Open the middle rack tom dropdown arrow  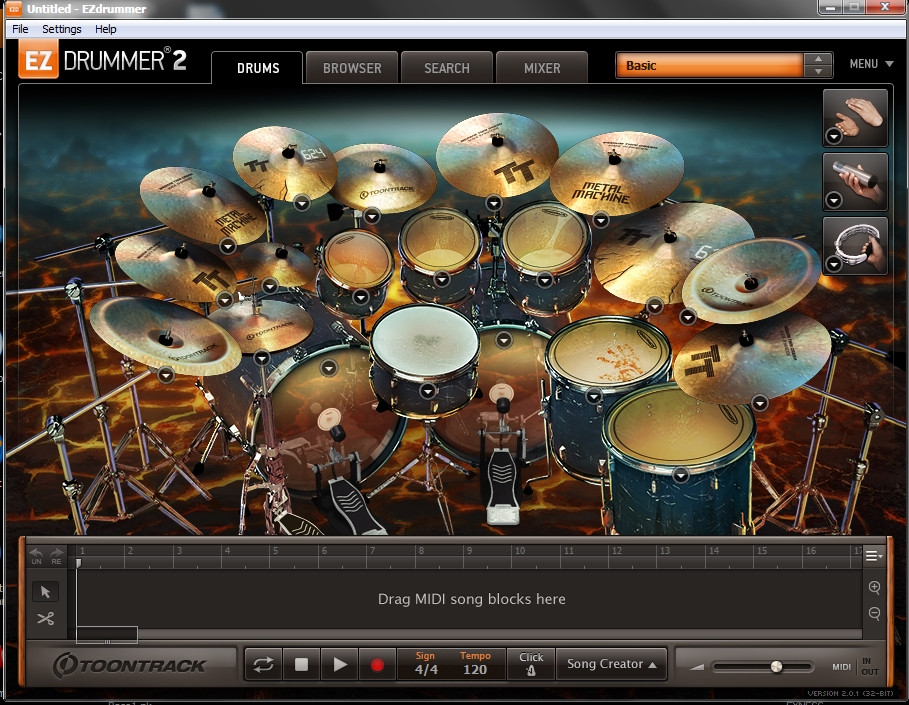[x=442, y=279]
